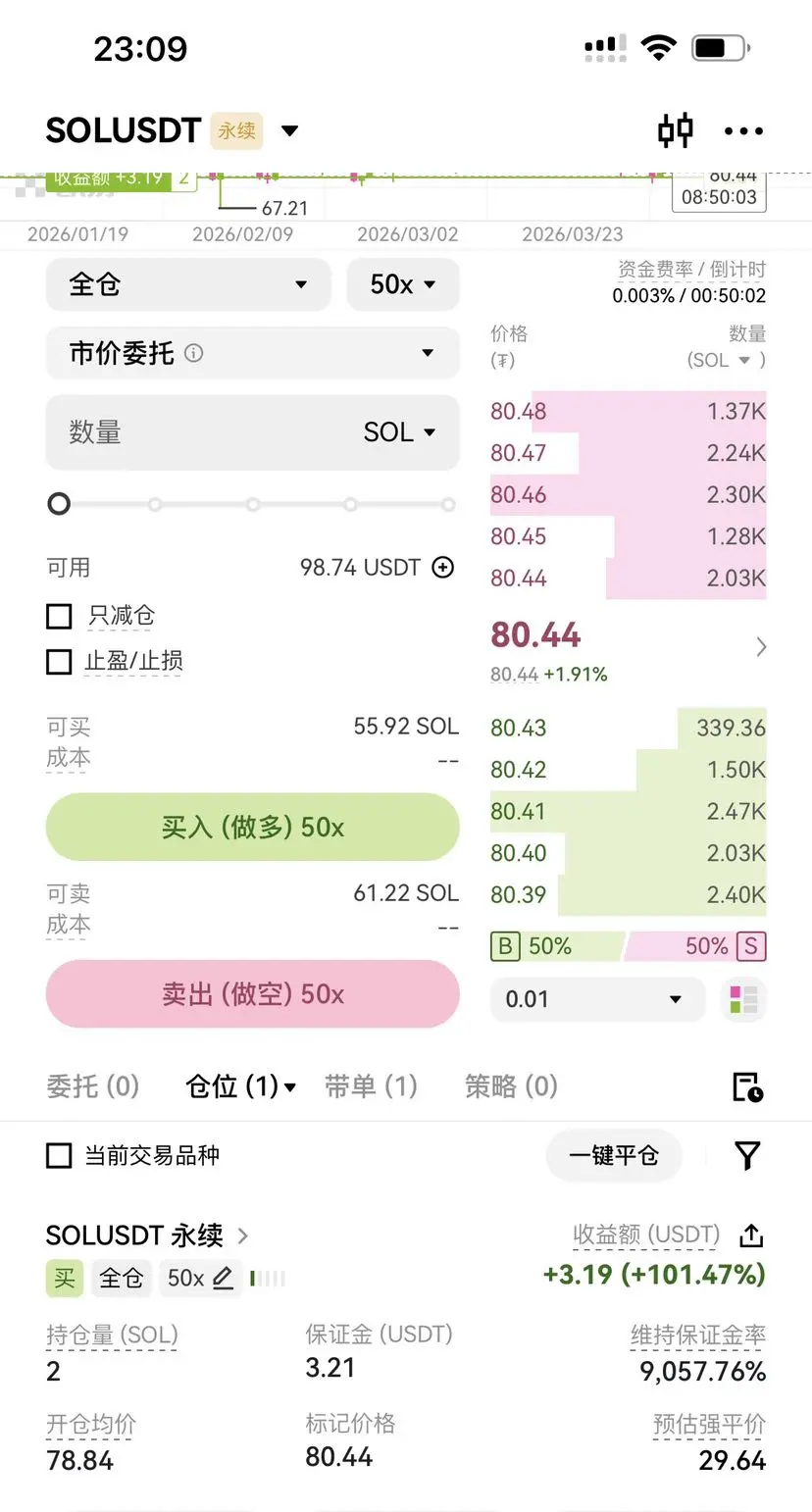Open the three-dot more options menu
Image resolution: width=812 pixels, height=1512 pixels.
pyautogui.click(x=743, y=131)
